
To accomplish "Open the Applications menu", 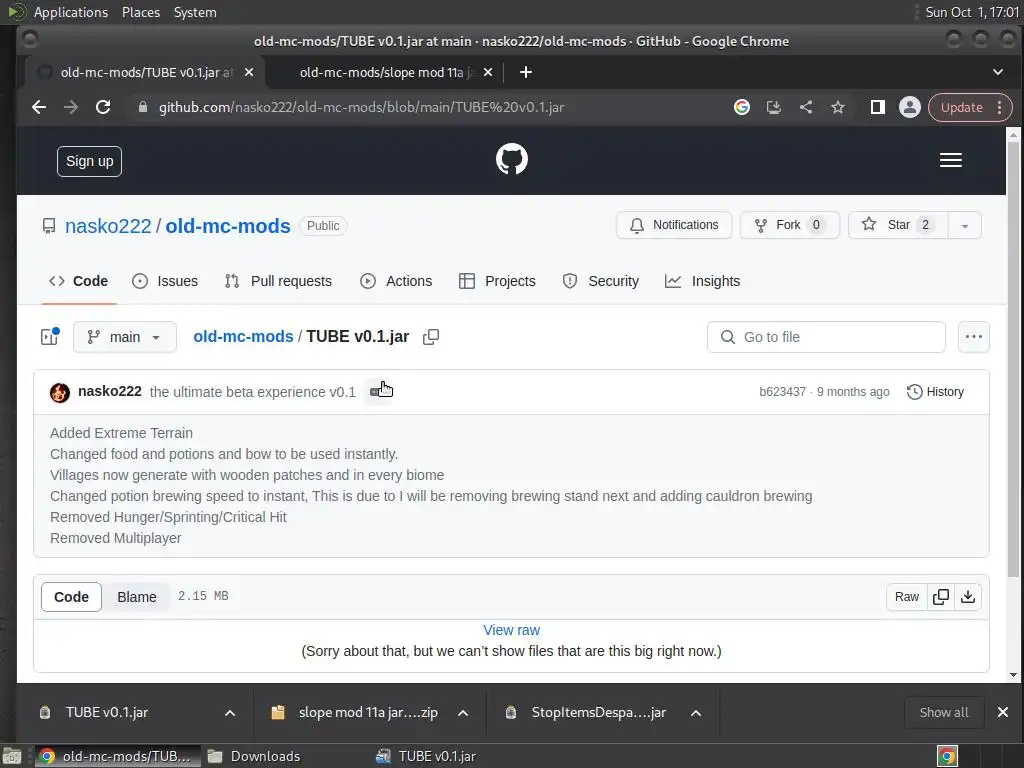I will coord(71,12).
